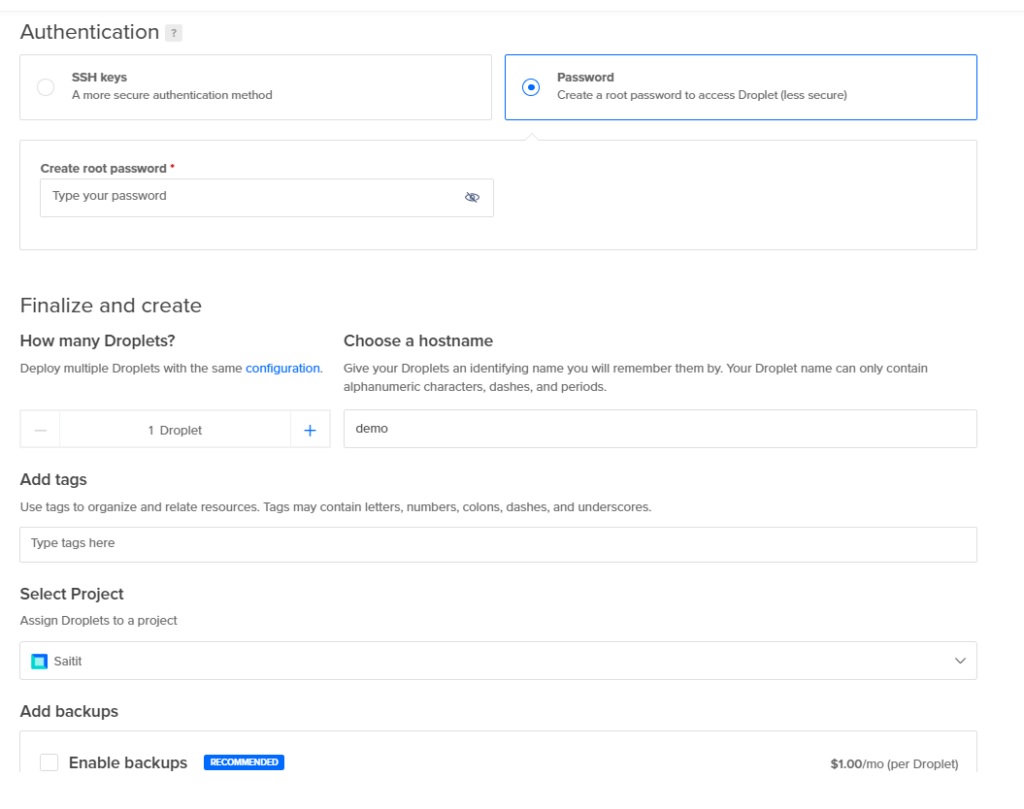This screenshot has width=1024, height=809.
Task: Click the Saitit project color icon
Action: click(40, 661)
